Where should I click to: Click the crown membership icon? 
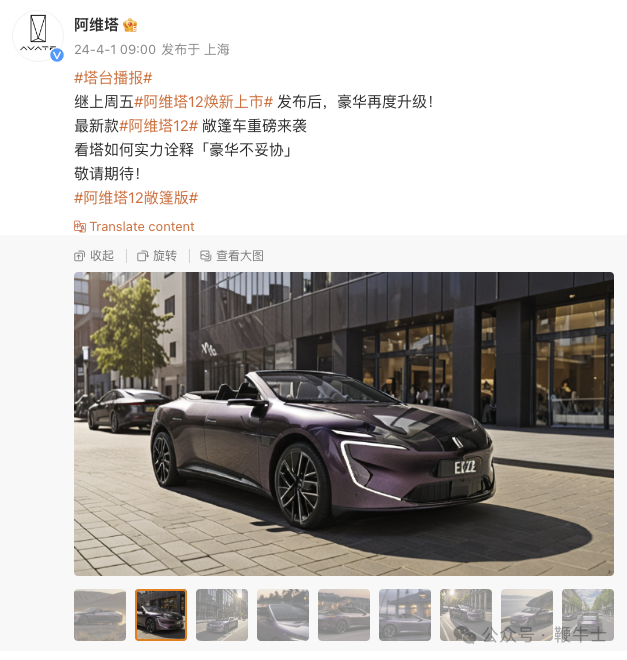130,25
